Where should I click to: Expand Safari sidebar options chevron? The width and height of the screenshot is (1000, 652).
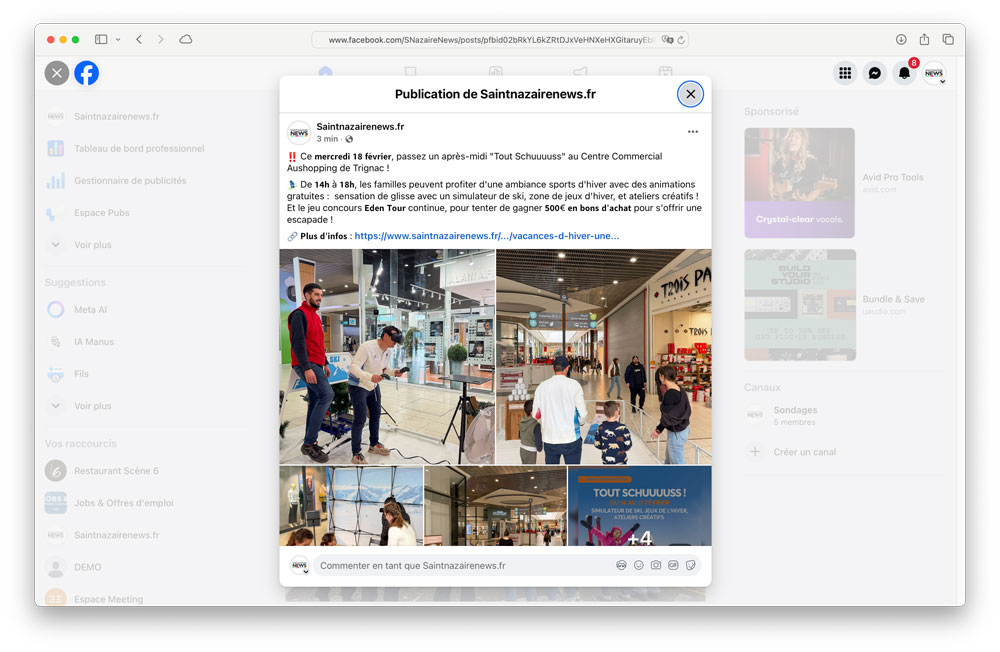point(118,40)
